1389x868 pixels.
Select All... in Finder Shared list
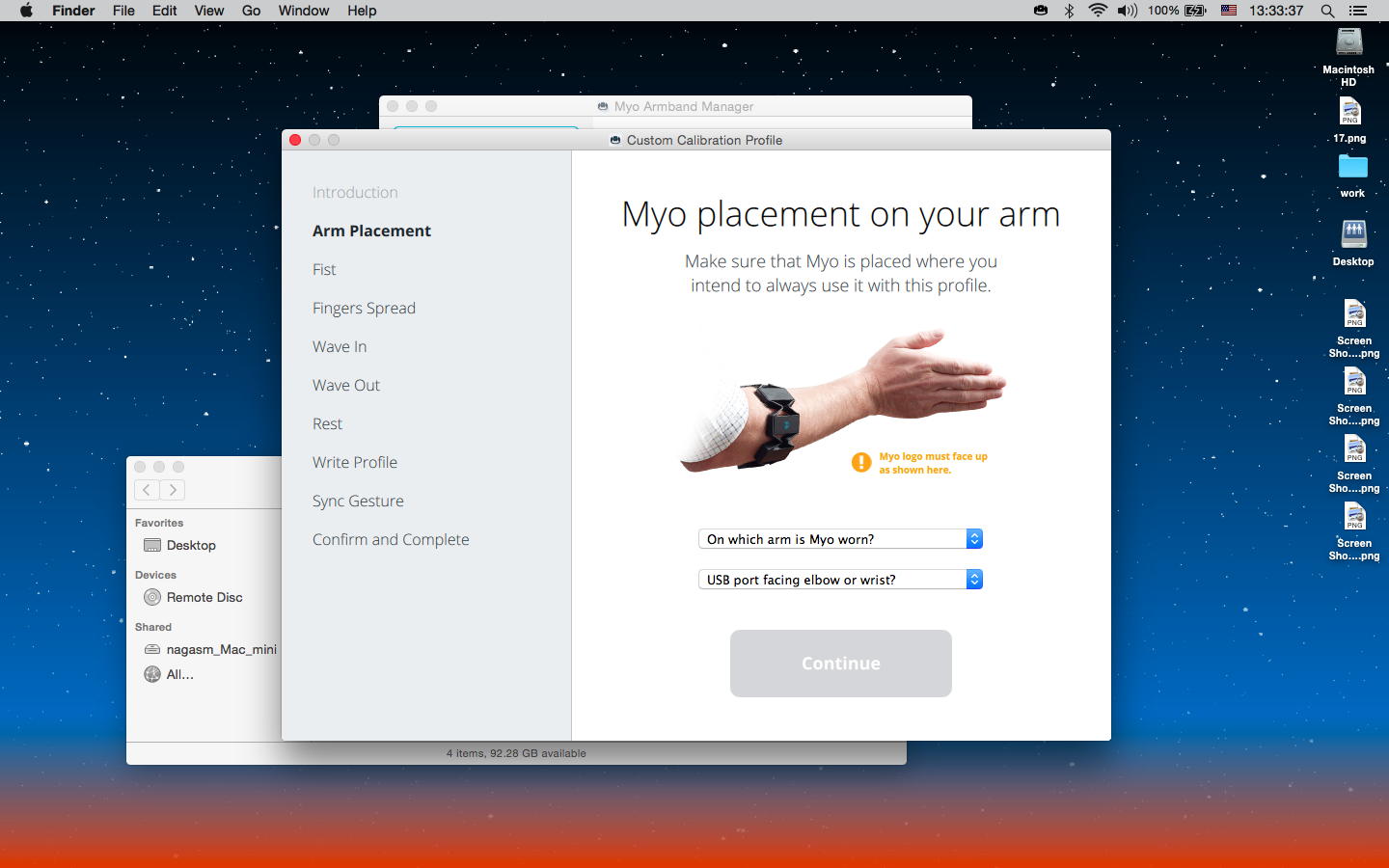[x=169, y=674]
